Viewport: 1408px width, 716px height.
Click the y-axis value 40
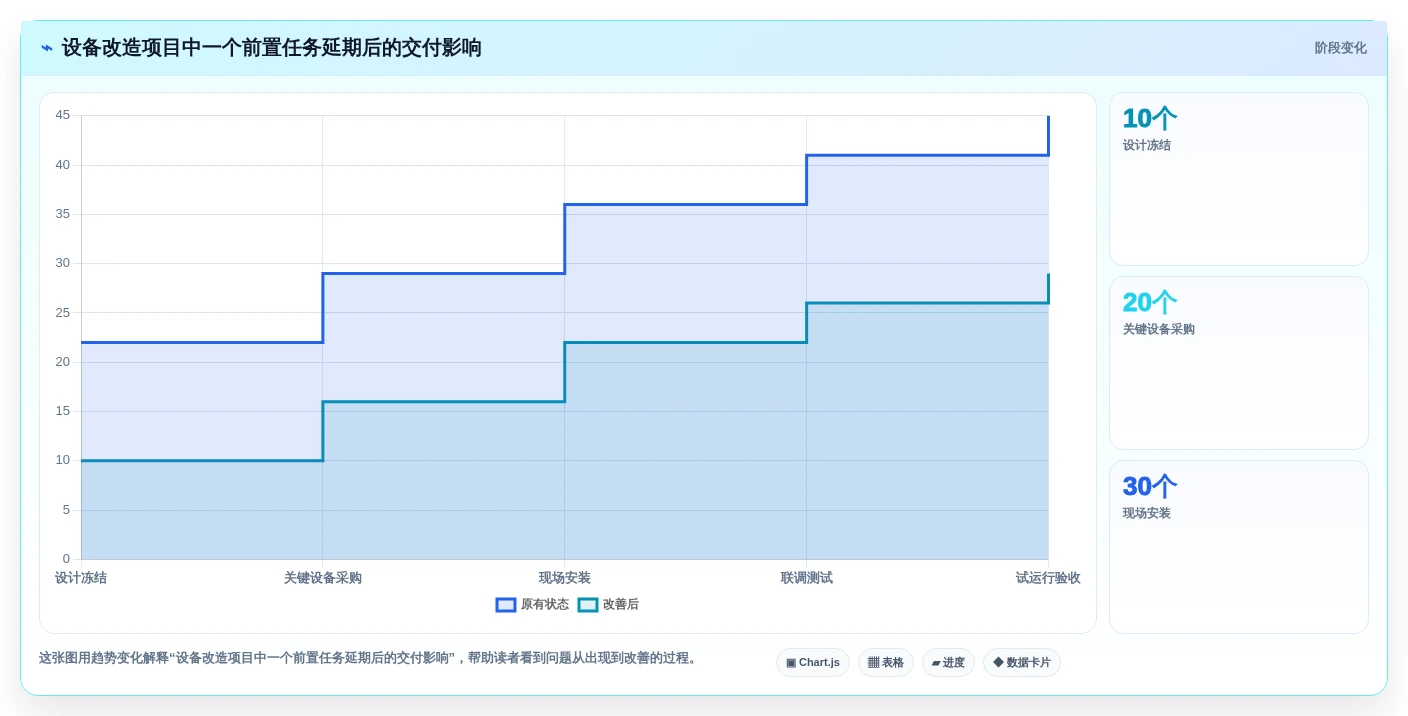click(x=63, y=165)
